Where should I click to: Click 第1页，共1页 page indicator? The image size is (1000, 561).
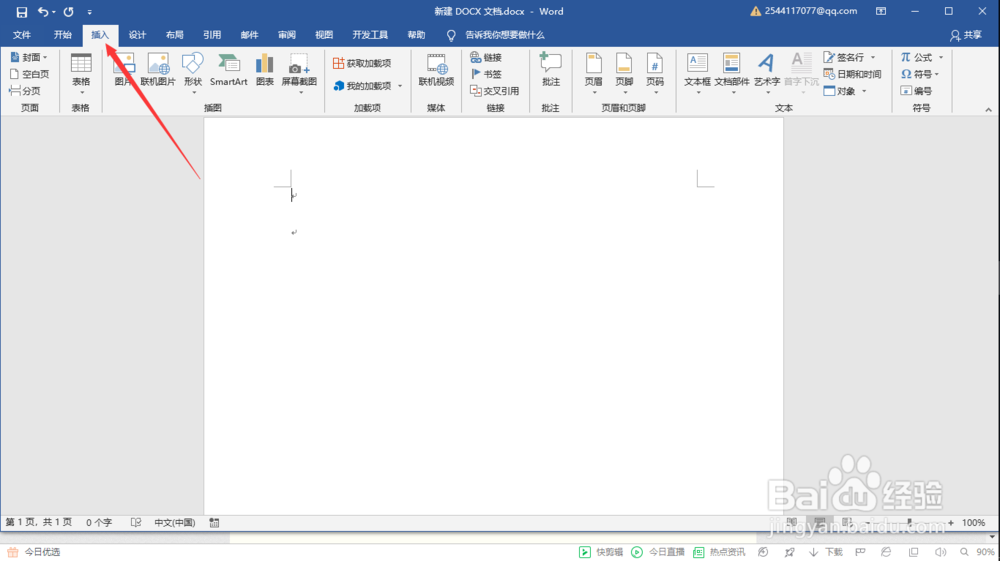point(39,522)
